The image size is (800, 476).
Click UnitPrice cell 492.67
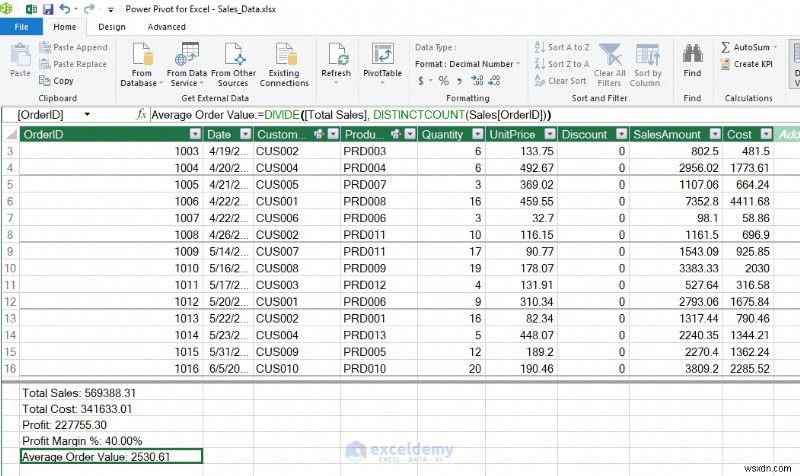(x=521, y=168)
